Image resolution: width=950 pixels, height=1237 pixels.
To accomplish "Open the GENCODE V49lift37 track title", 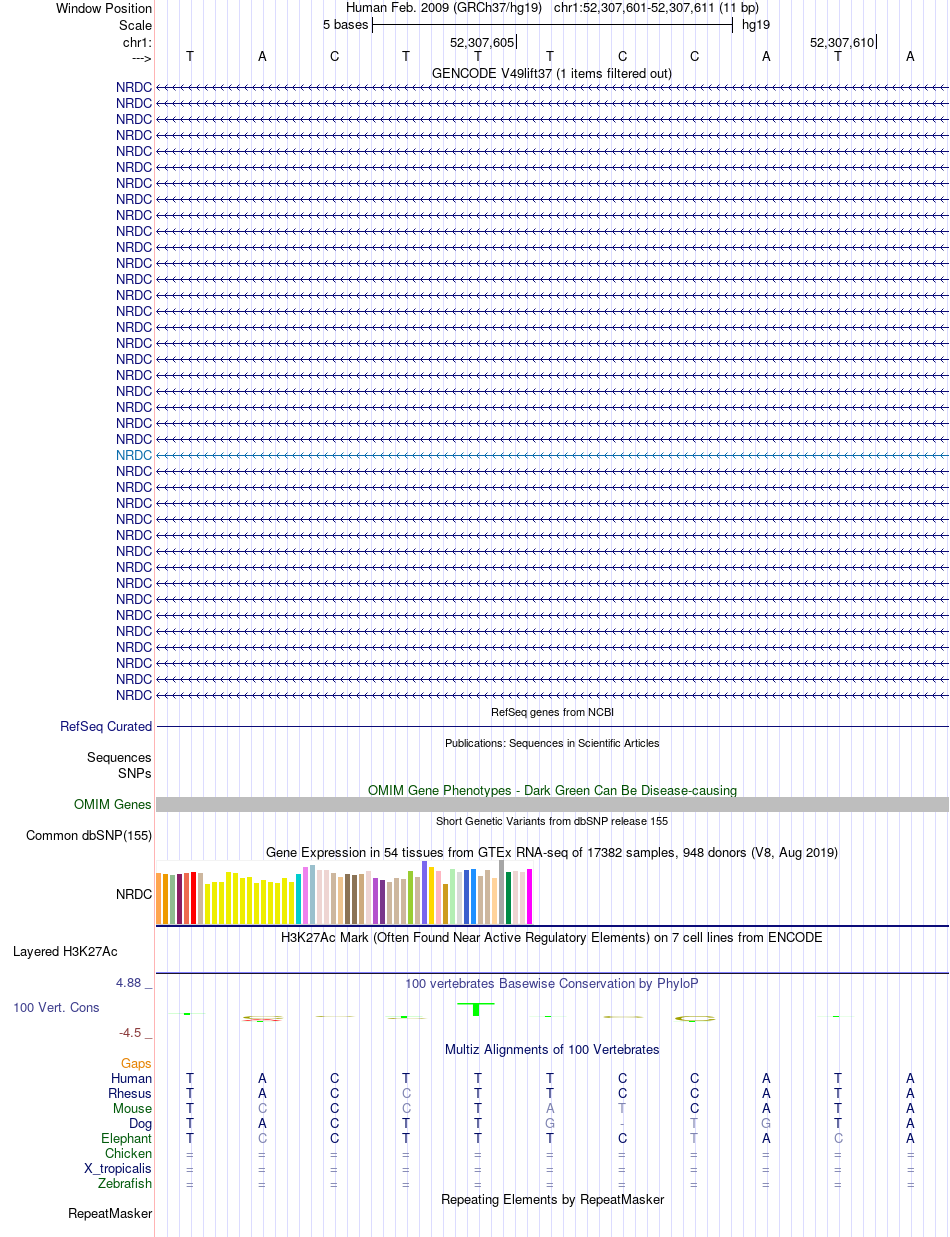I will pyautogui.click(x=551, y=73).
